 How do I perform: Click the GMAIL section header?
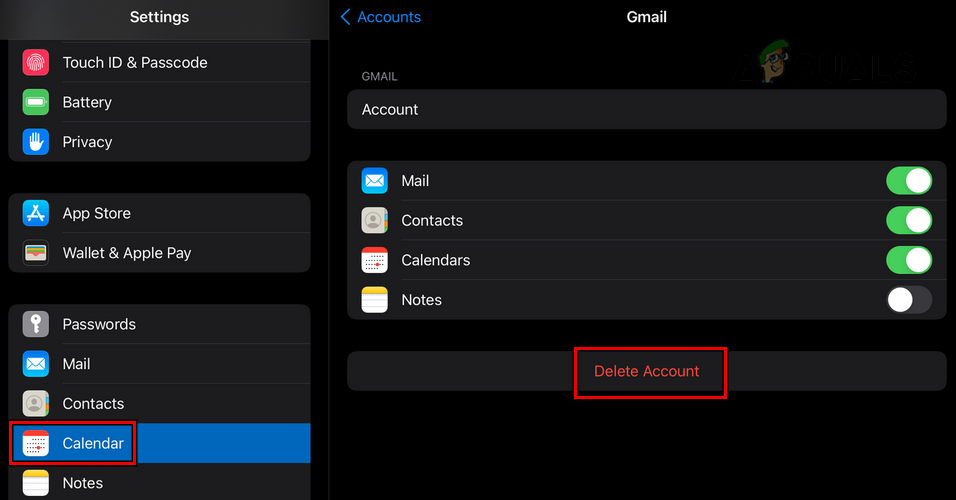(x=379, y=76)
